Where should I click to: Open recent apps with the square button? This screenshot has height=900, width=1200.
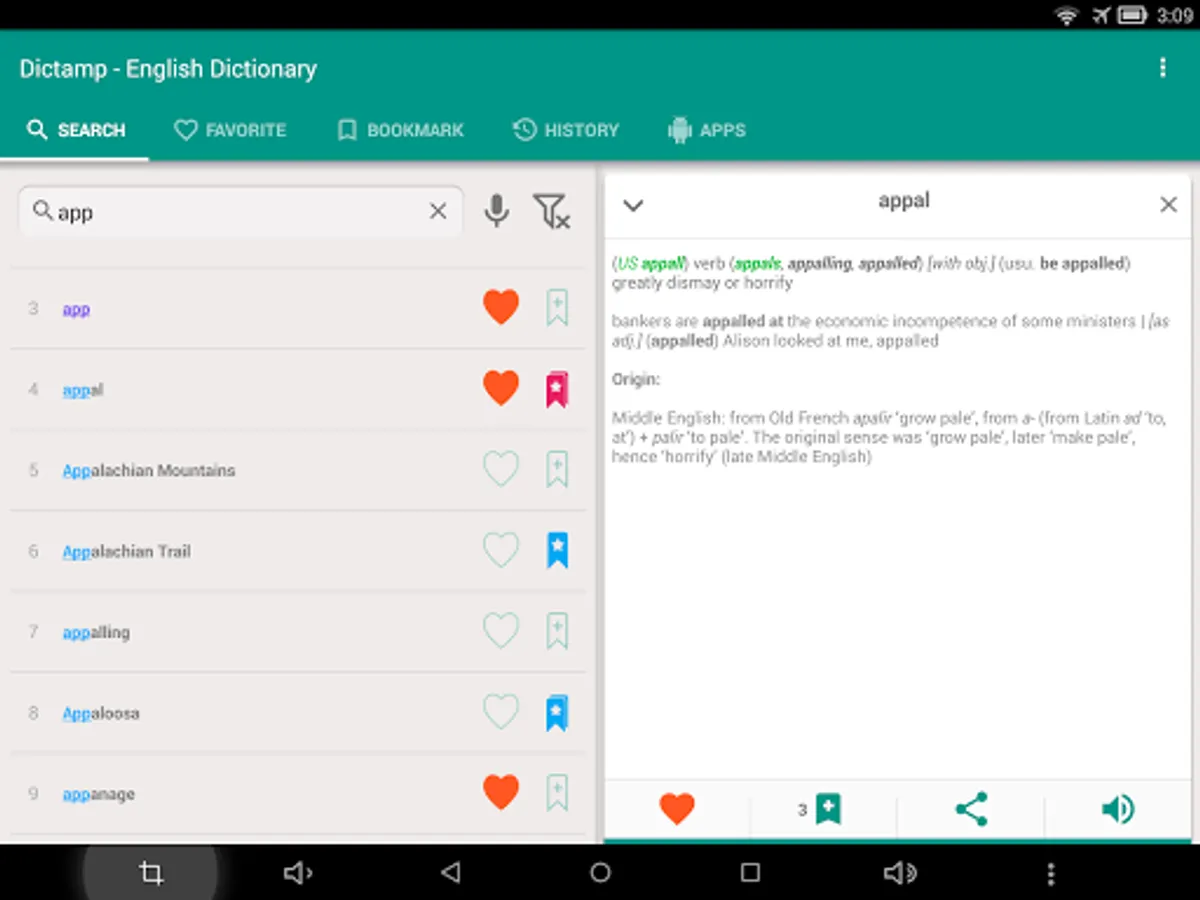coord(750,873)
